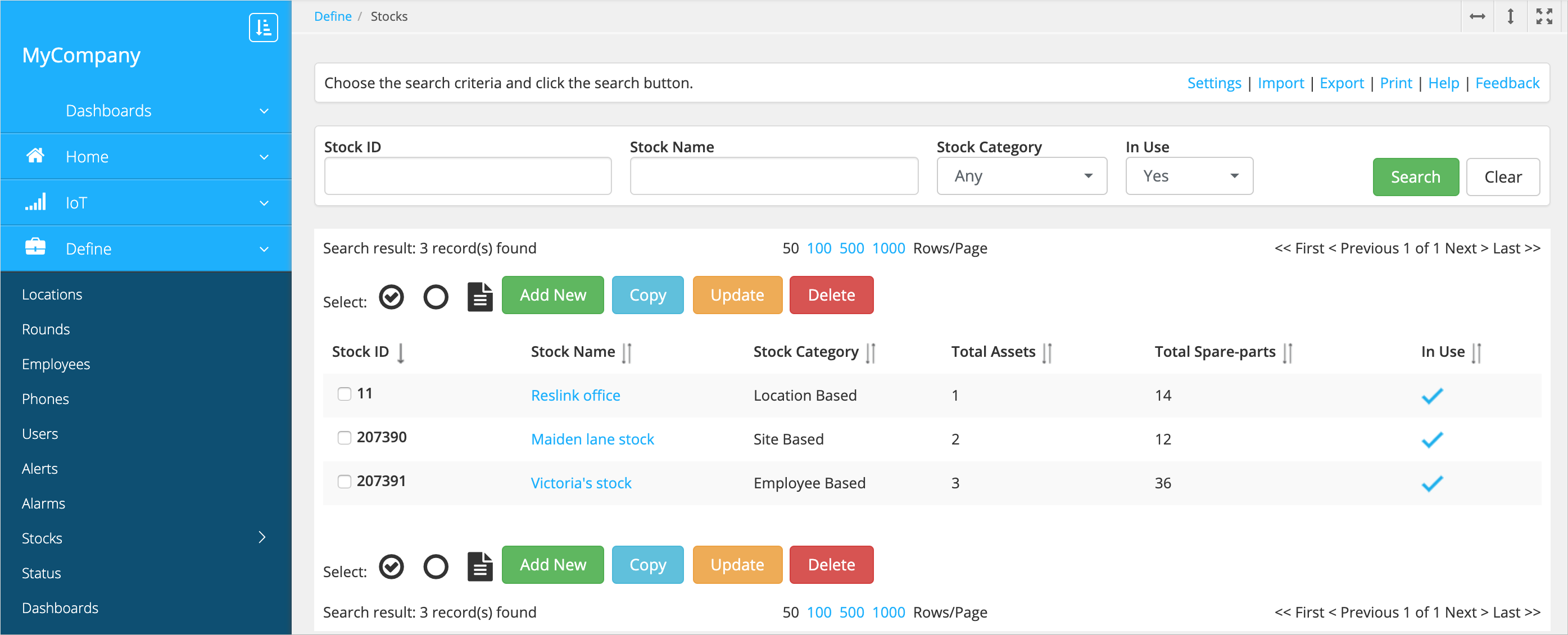Open the Maiden lane stock link

[592, 439]
